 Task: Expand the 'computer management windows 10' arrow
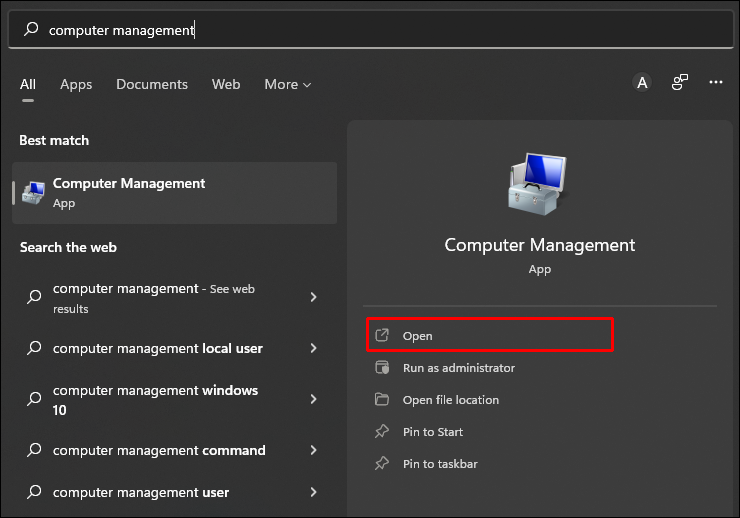(314, 399)
